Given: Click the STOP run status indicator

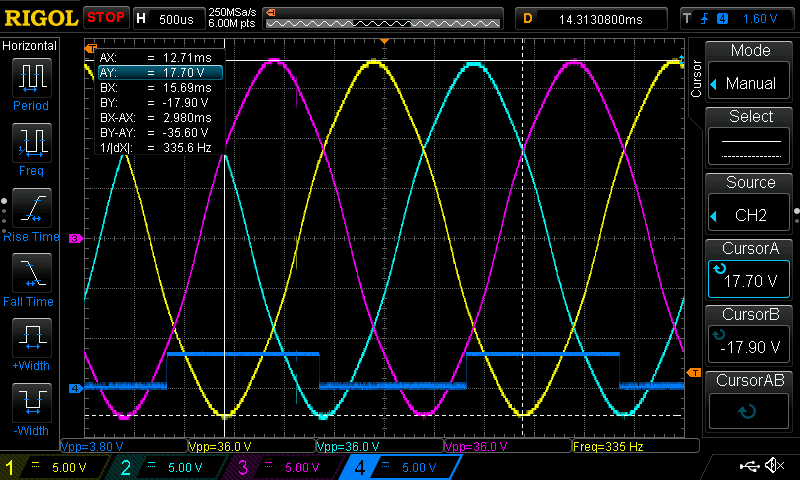Looking at the screenshot, I should (x=105, y=18).
